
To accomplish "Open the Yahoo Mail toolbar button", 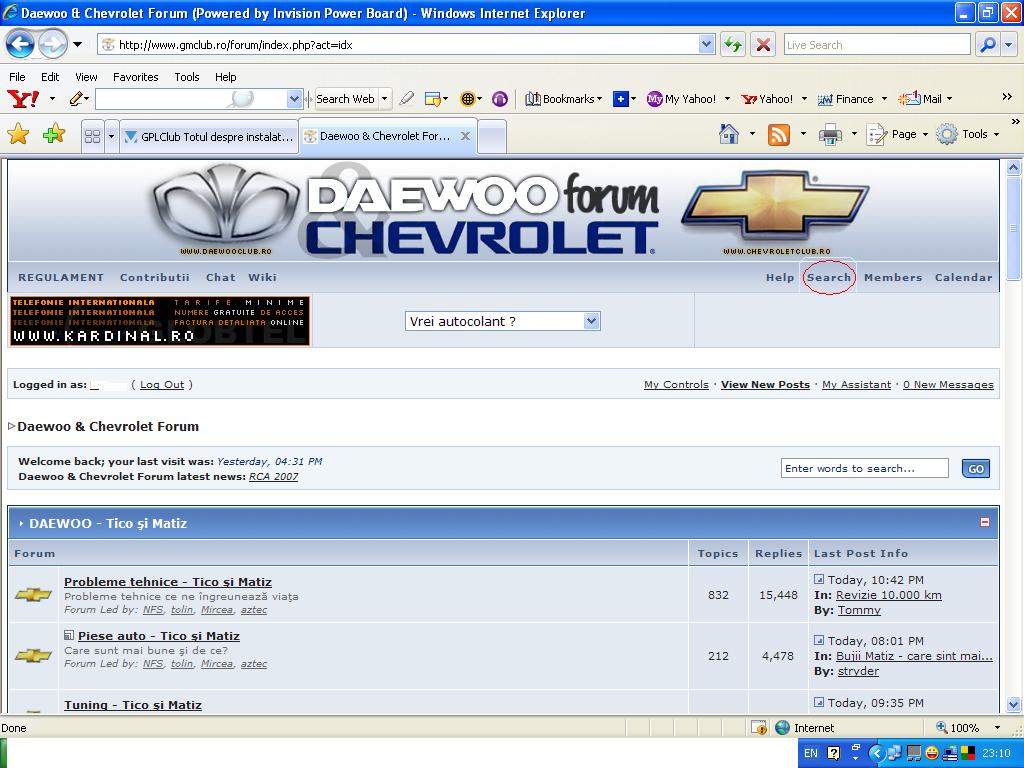I will tap(920, 99).
